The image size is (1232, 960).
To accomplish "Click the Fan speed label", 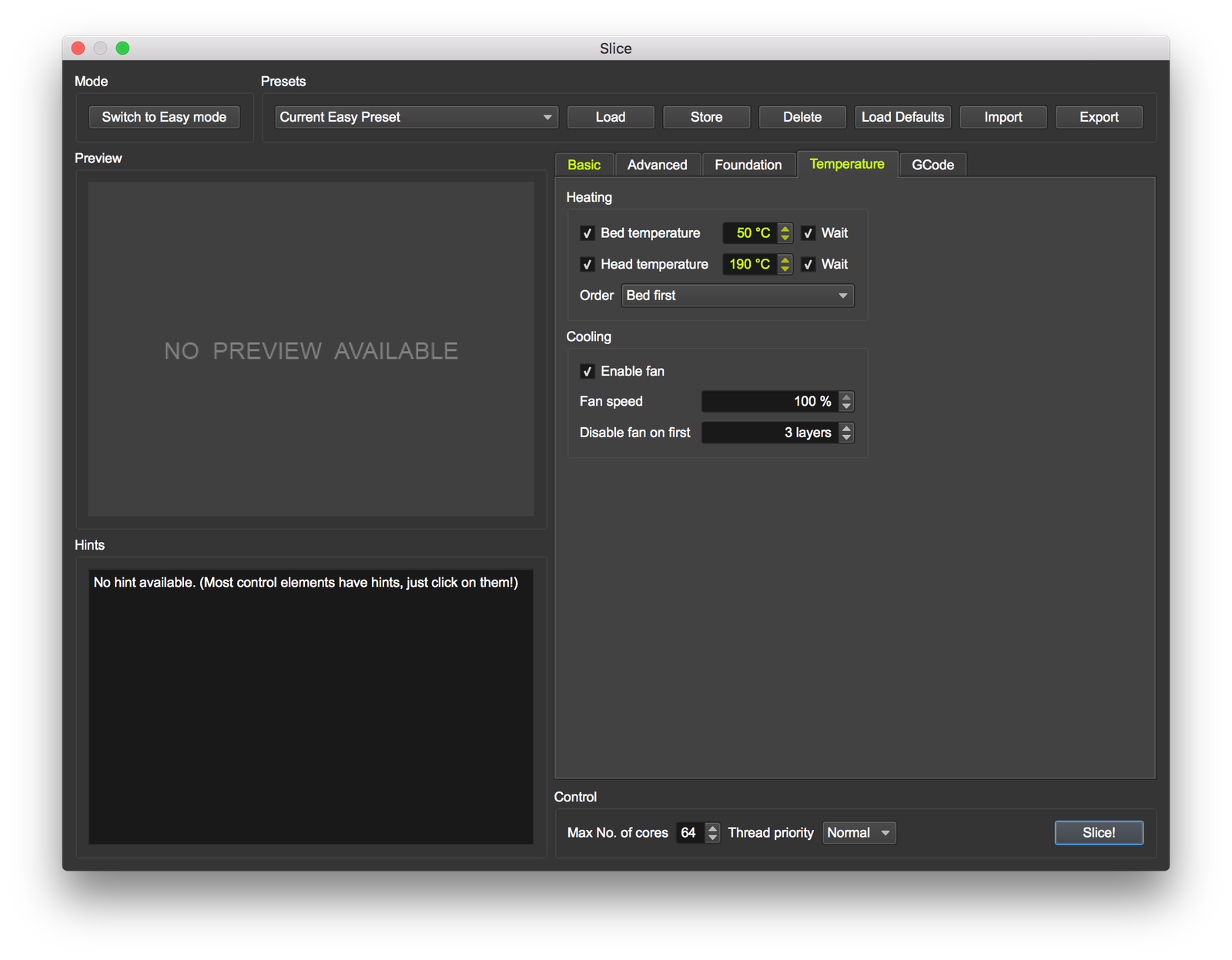I will tap(611, 402).
